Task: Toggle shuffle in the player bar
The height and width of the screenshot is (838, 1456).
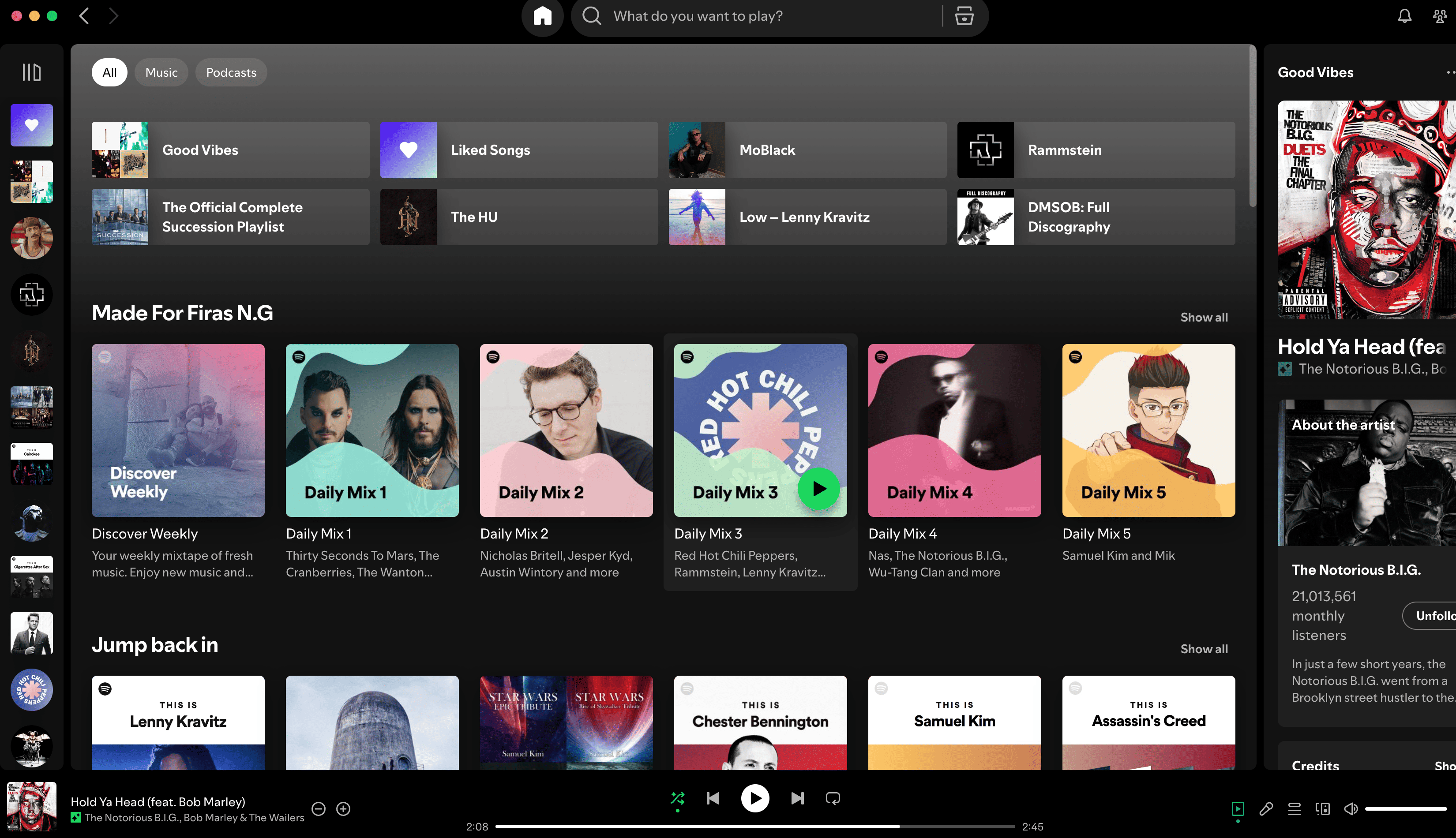Action: [678, 798]
